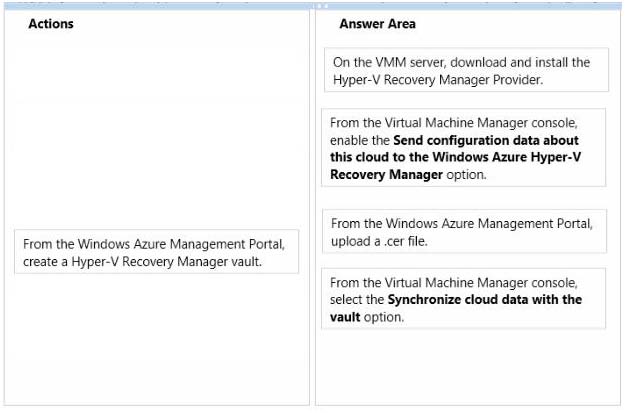Click the bold word 'vault' in last step
Image resolution: width=631 pixels, height=413 pixels.
pos(345,317)
